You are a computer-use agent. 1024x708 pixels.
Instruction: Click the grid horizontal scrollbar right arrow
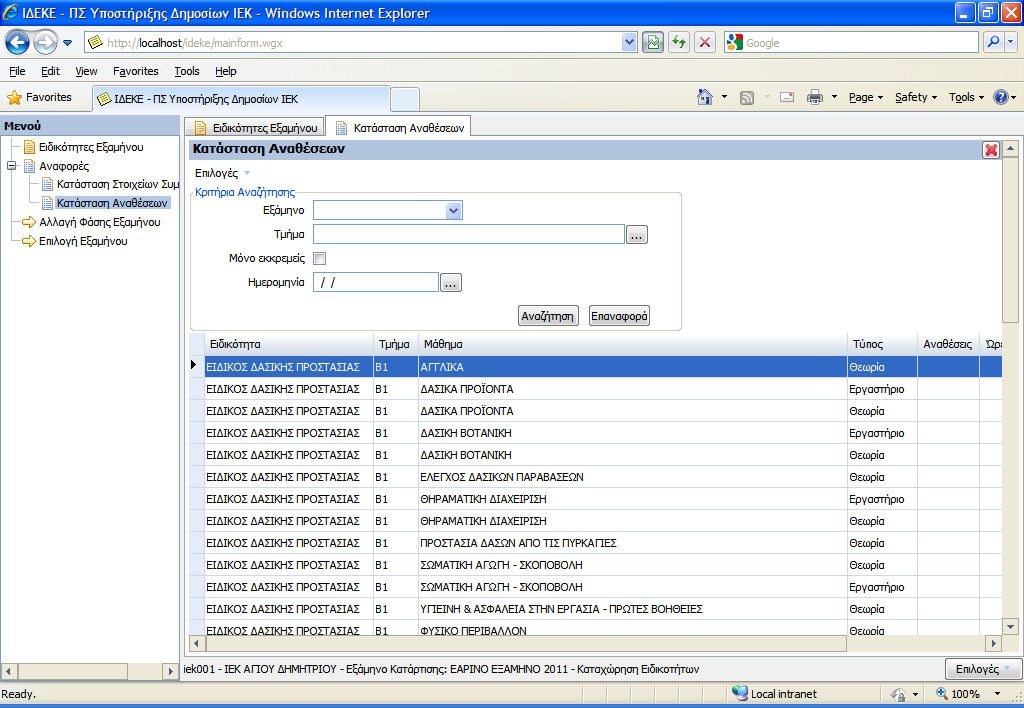[993, 643]
